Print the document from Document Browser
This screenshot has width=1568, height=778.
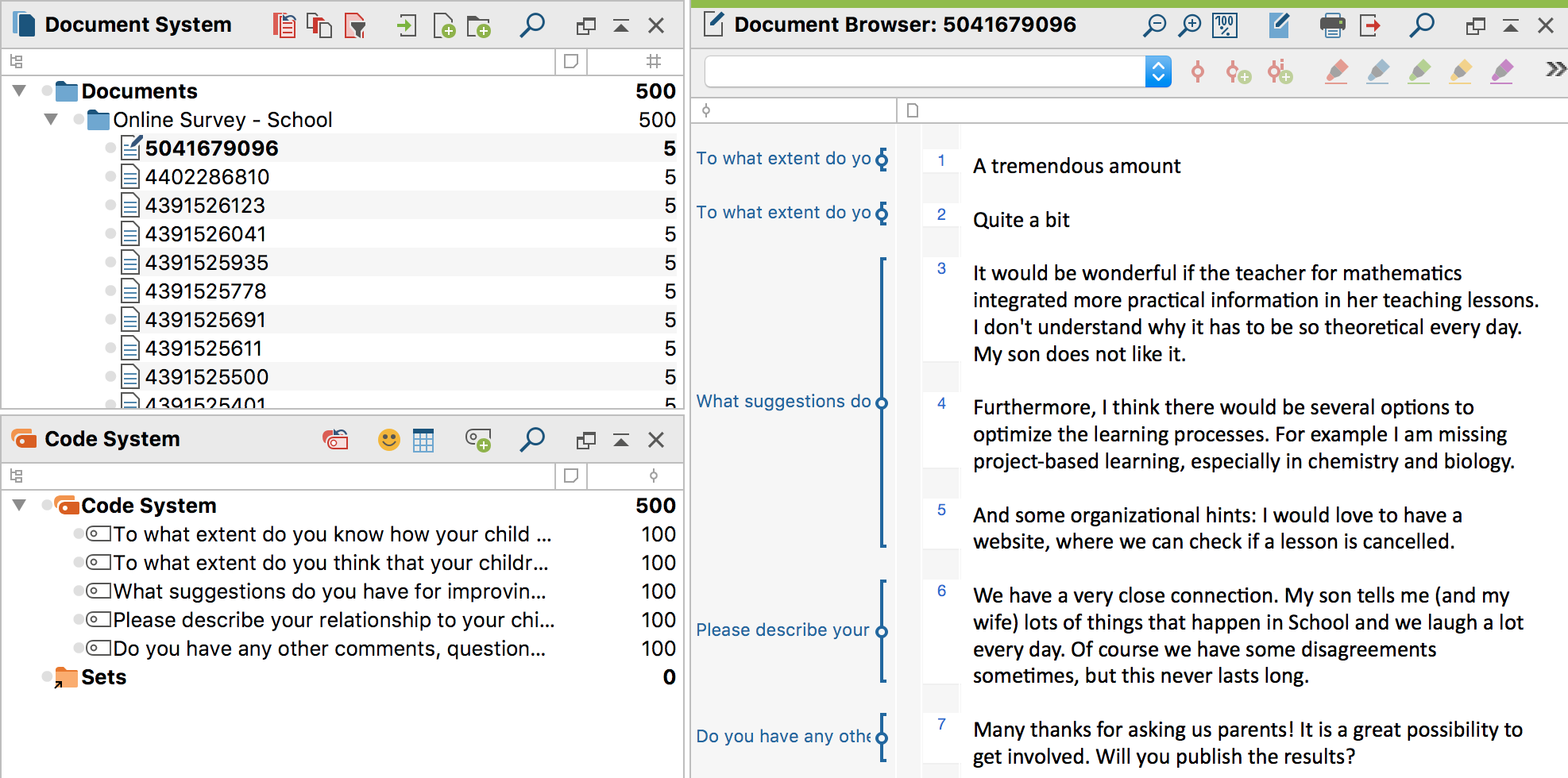tap(1332, 25)
